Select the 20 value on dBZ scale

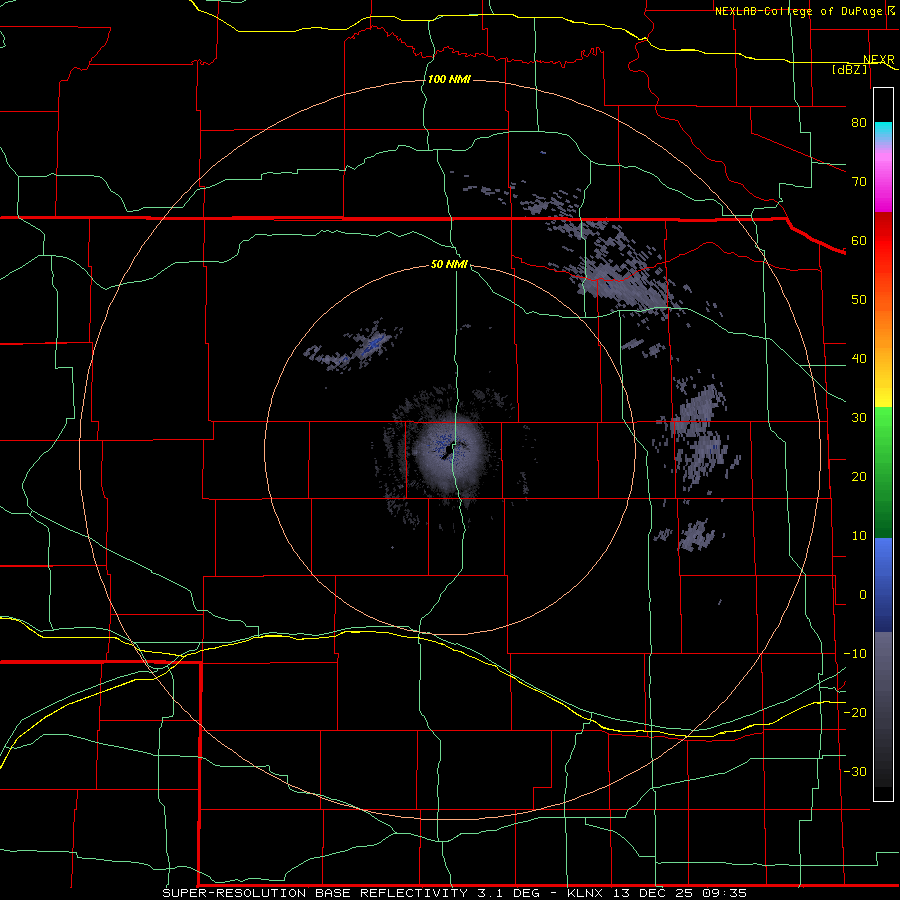(859, 476)
